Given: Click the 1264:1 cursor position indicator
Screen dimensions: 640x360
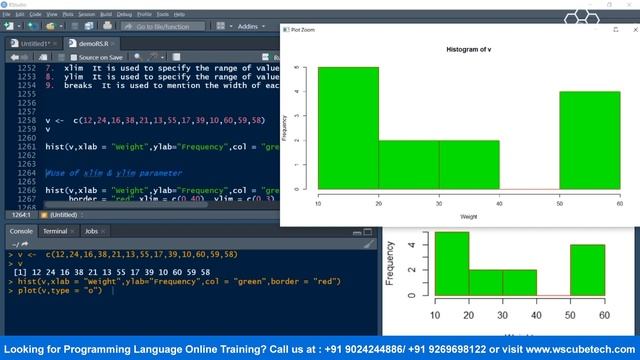Looking at the screenshot, I should [21, 215].
